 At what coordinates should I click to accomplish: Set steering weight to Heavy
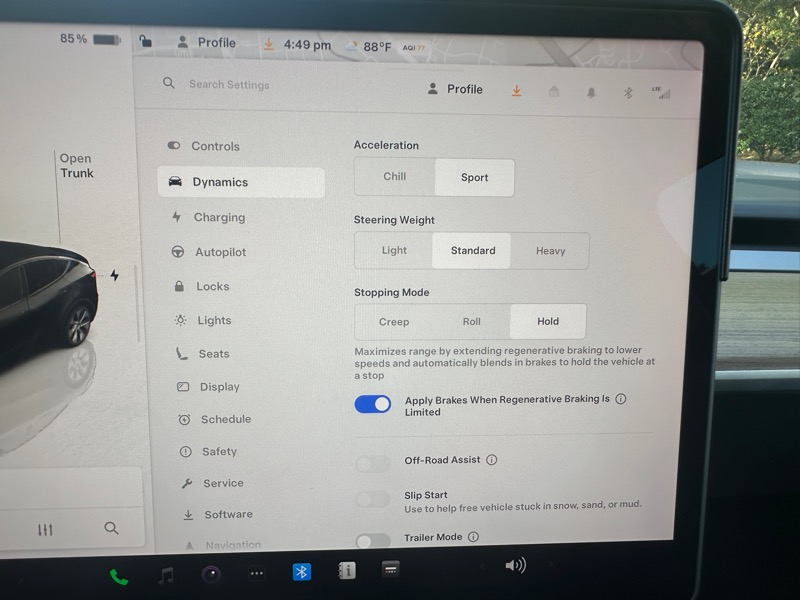click(550, 251)
